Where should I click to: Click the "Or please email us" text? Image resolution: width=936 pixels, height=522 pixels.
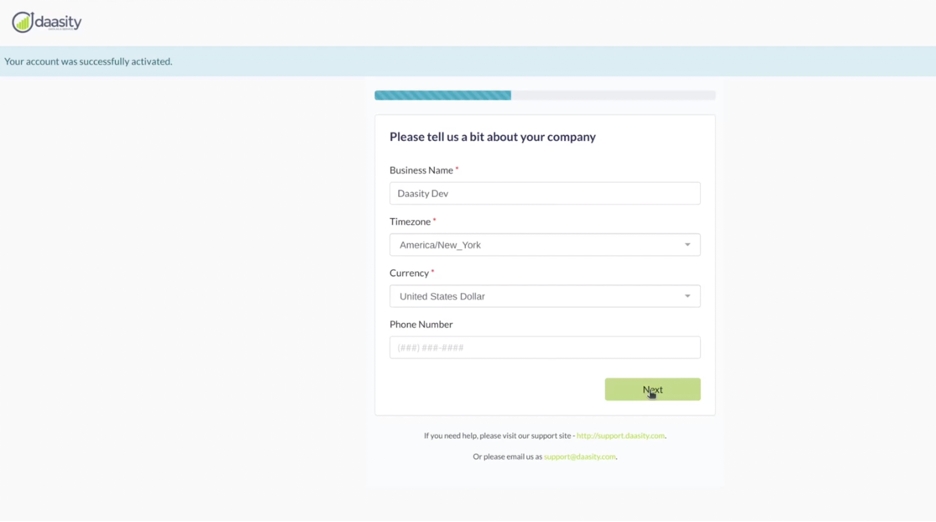507,457
